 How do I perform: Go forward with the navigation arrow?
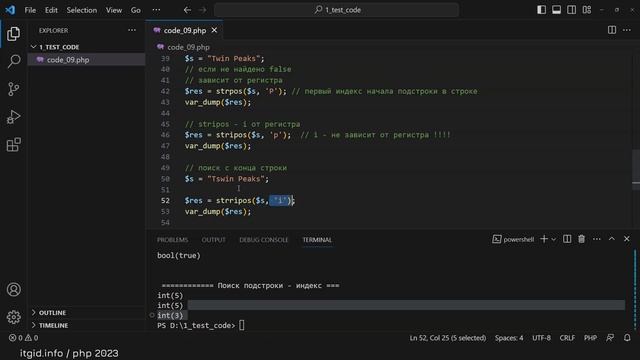tap(203, 10)
